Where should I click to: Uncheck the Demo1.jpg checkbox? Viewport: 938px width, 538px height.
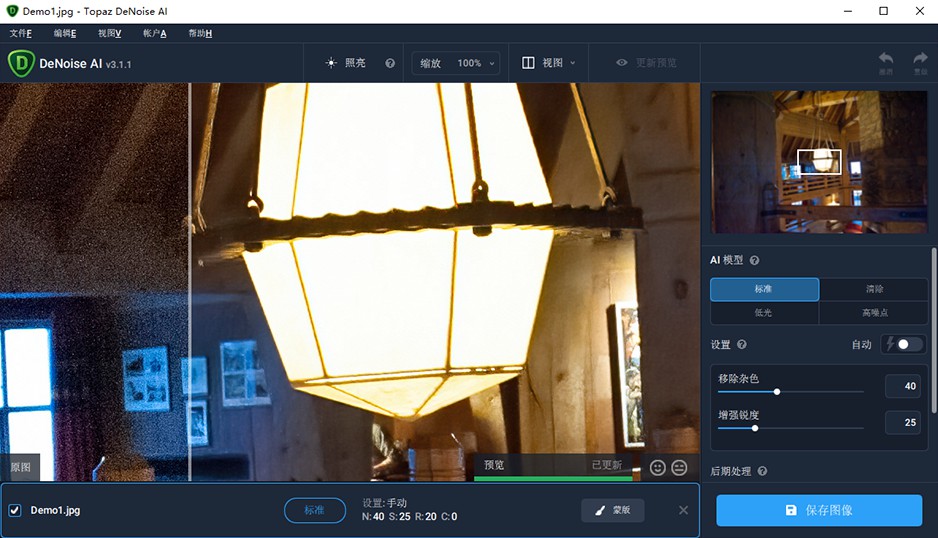click(x=15, y=510)
